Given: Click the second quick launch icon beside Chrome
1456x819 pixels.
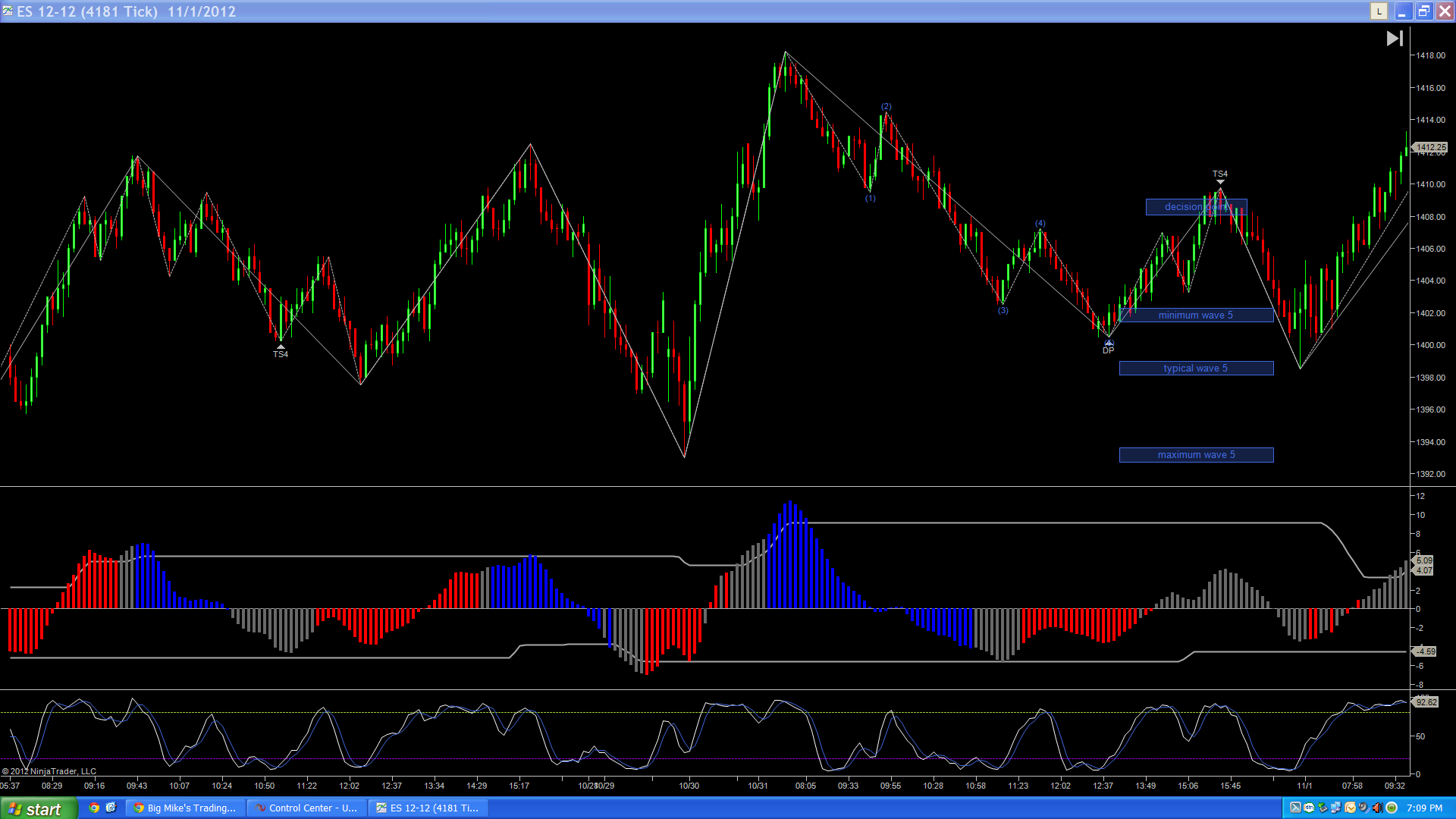Looking at the screenshot, I should tap(111, 808).
